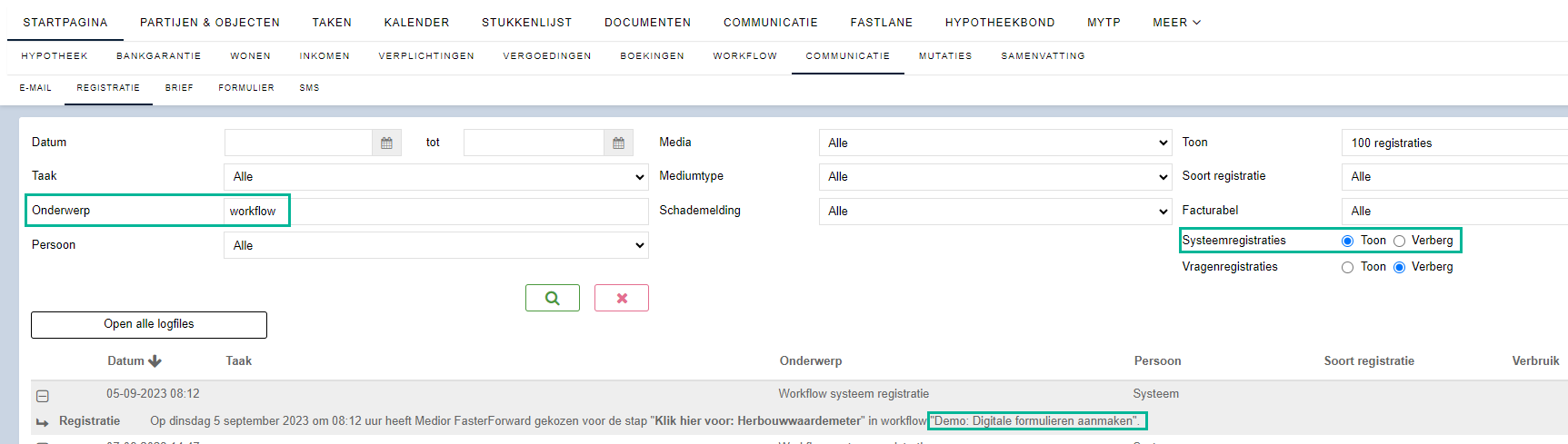The width and height of the screenshot is (1568, 444).
Task: Open the Schademelding dropdown
Action: click(995, 211)
